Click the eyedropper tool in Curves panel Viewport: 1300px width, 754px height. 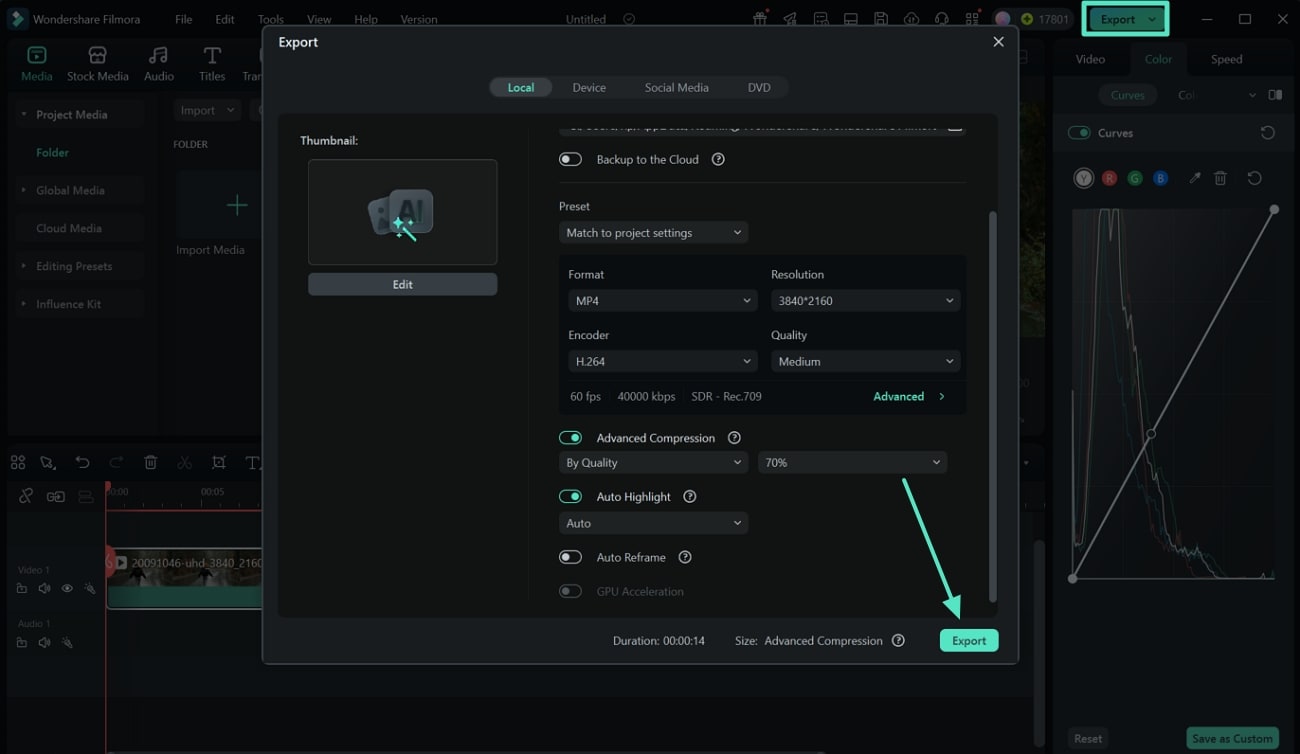pos(1194,178)
